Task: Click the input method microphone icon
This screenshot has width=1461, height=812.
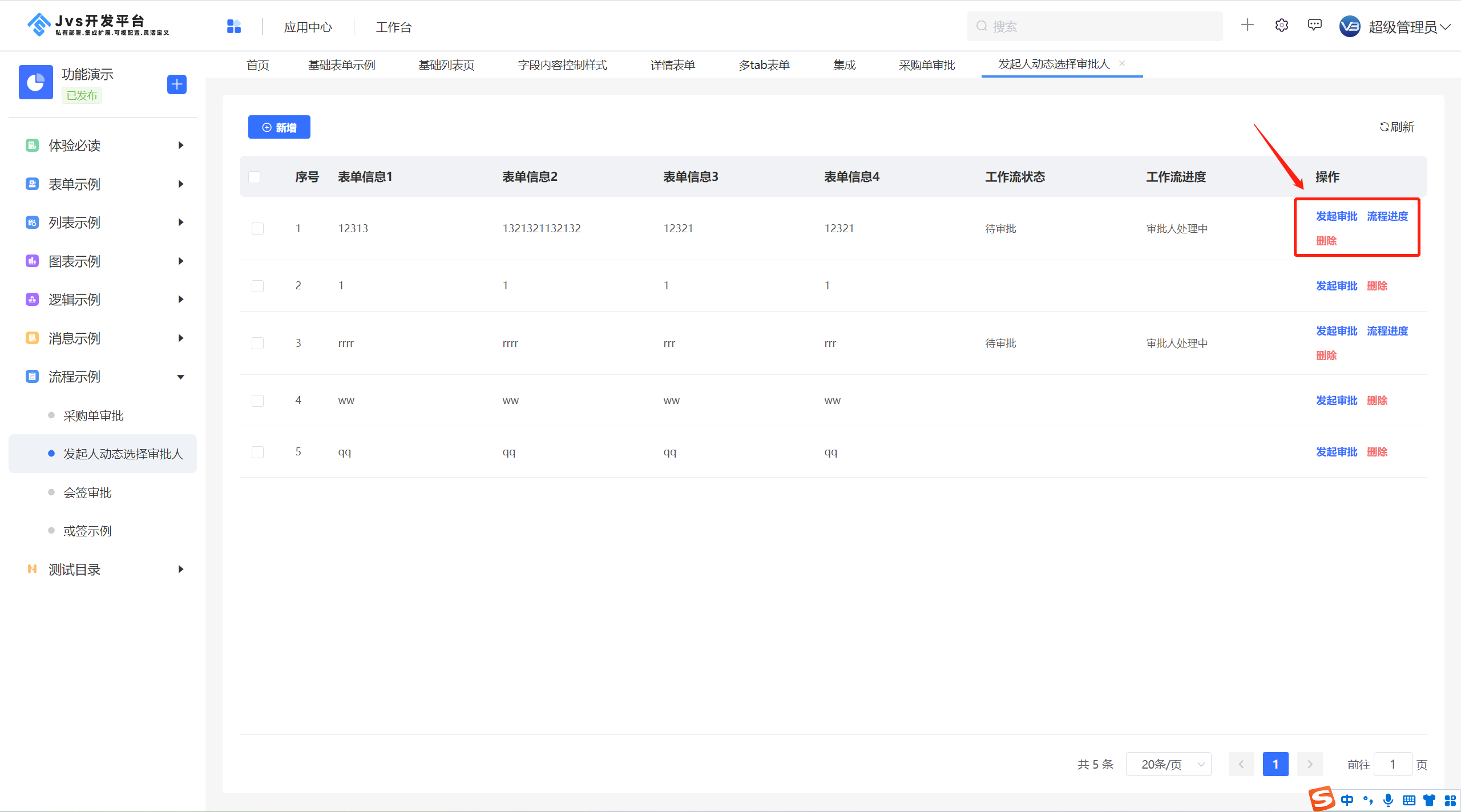Action: coord(1389,800)
